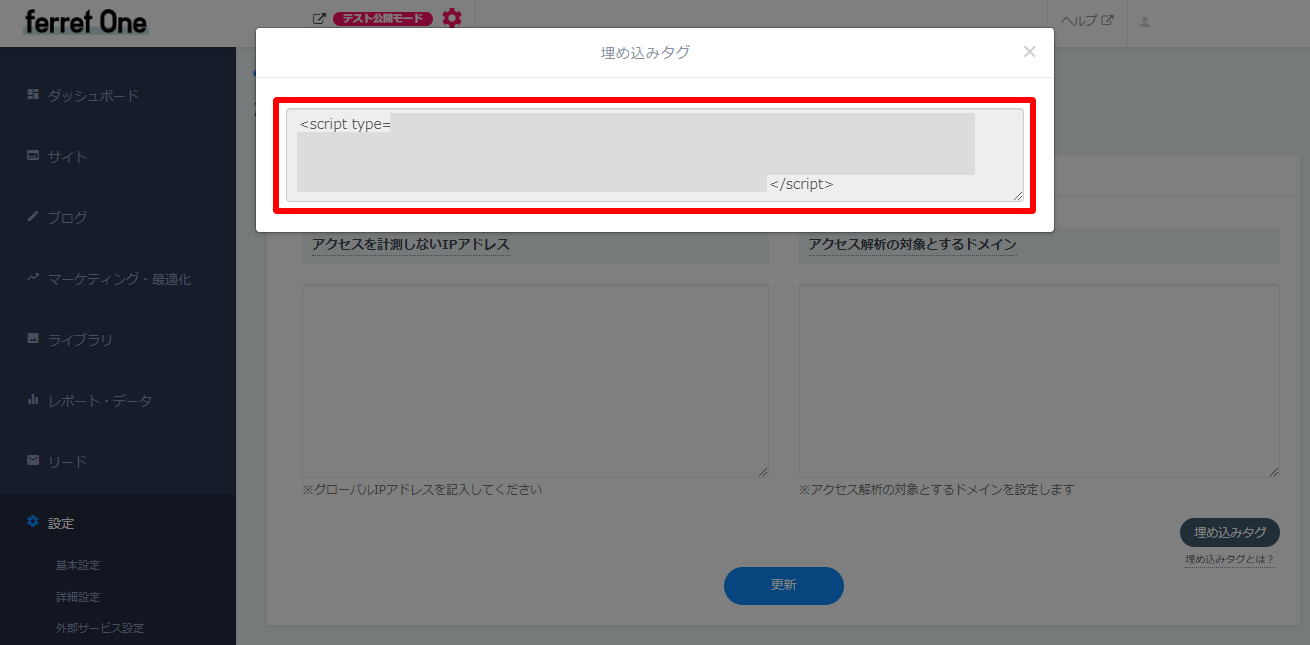Image resolution: width=1310 pixels, height=645 pixels.
Task: Click the ferret One logo
Action: 86,22
